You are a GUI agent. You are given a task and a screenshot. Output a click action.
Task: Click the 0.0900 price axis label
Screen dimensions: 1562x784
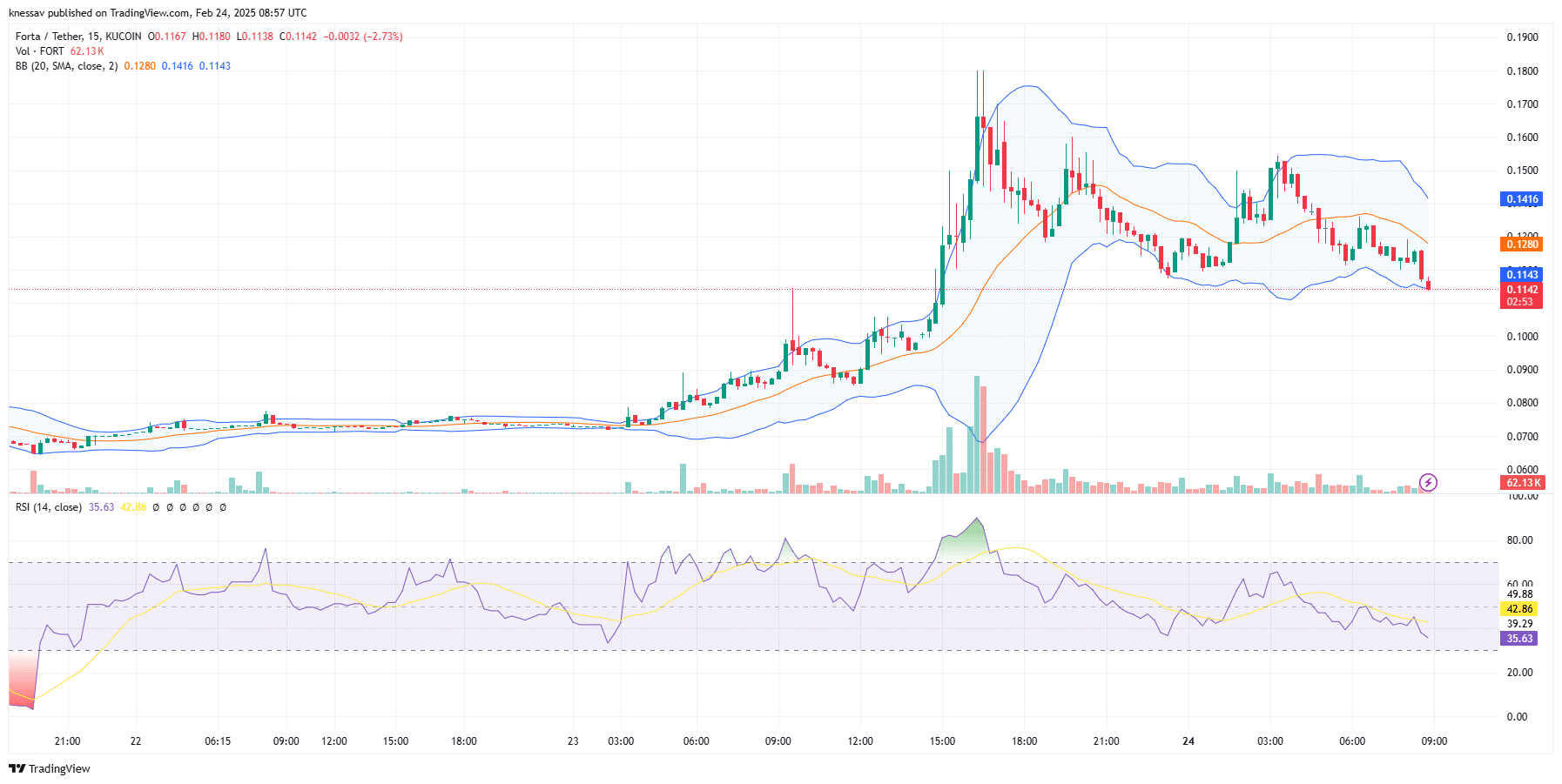click(1523, 370)
